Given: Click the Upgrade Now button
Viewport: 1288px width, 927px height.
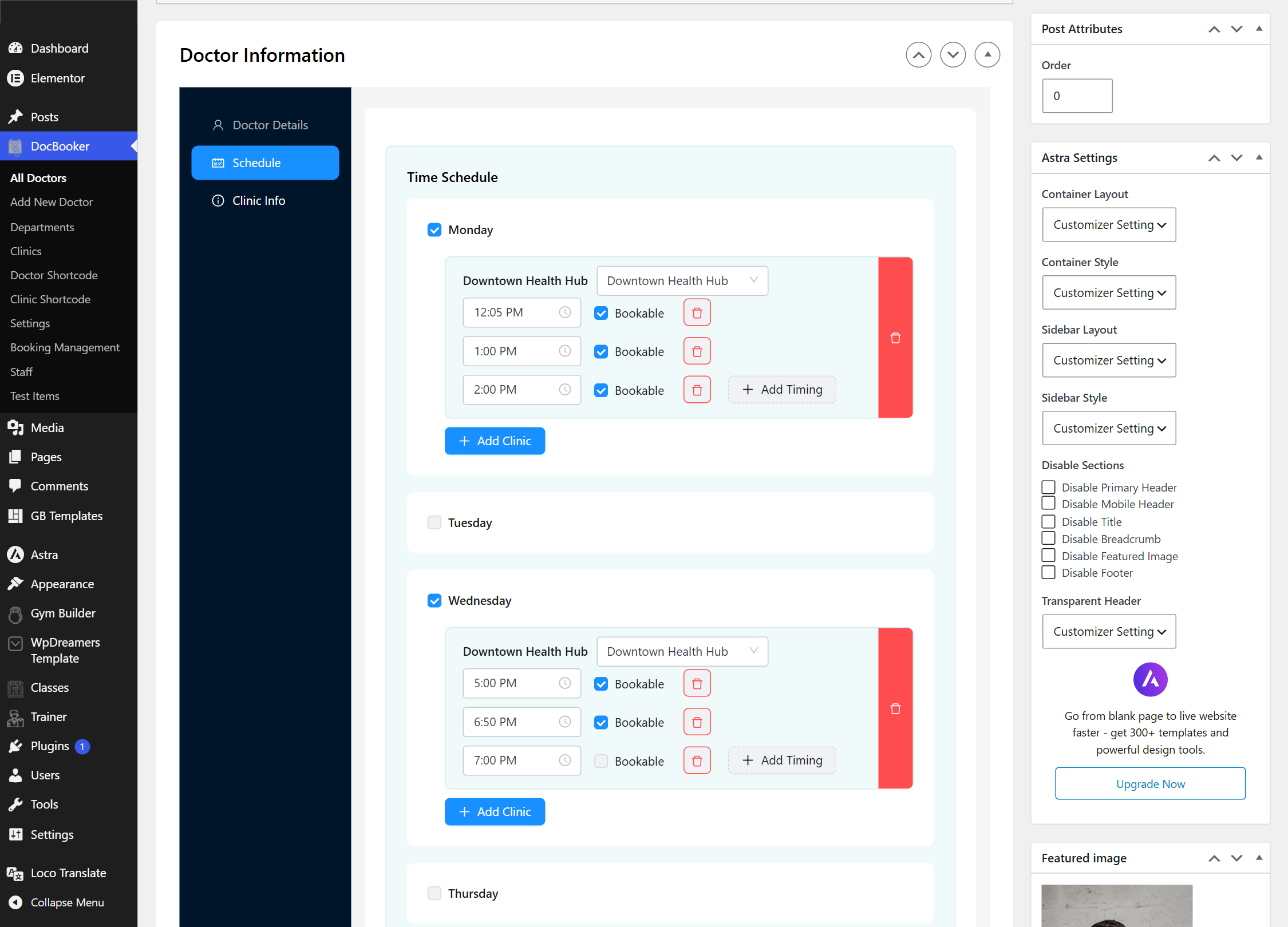Looking at the screenshot, I should pyautogui.click(x=1150, y=783).
